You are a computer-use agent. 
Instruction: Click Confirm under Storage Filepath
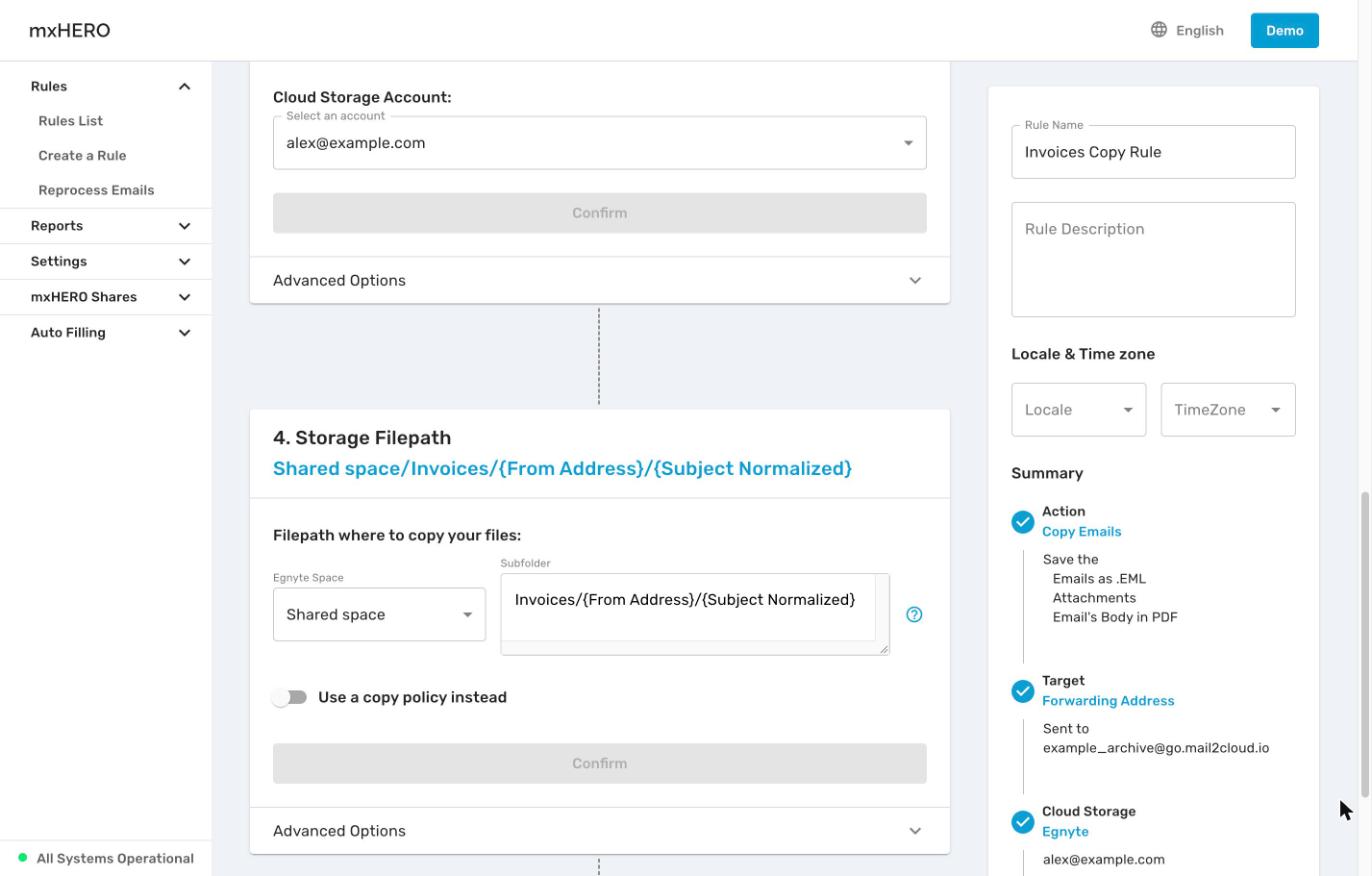(x=600, y=763)
